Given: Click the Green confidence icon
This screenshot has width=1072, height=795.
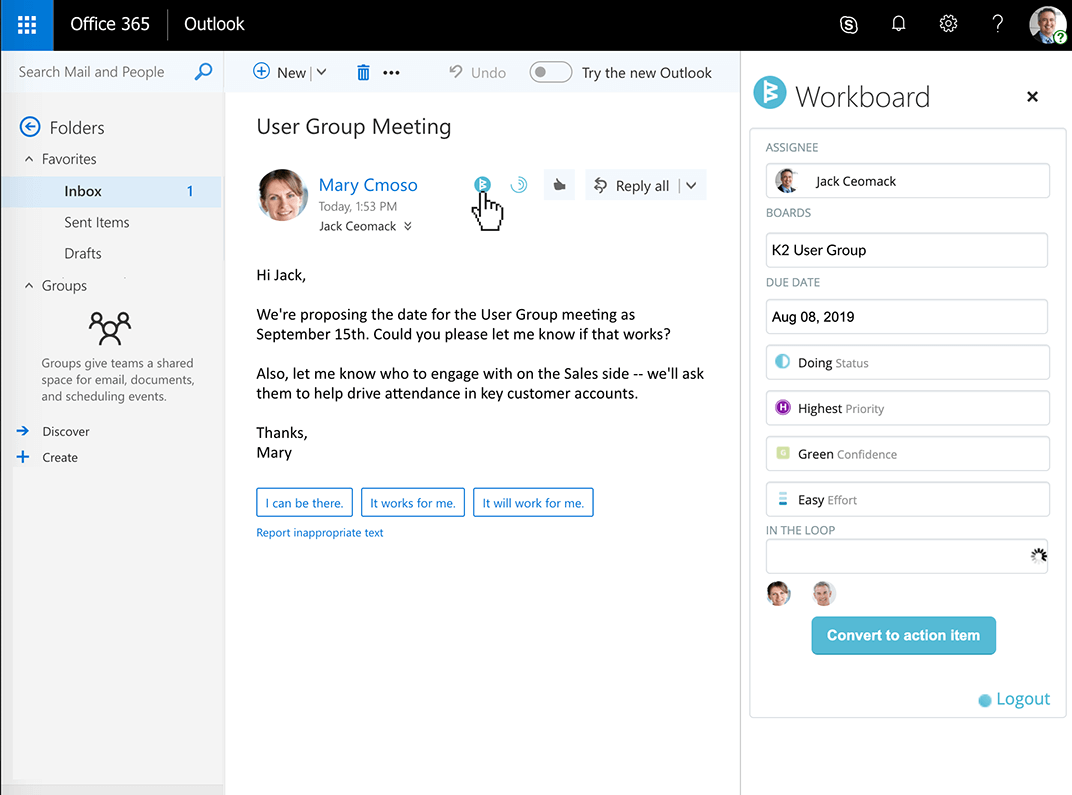Looking at the screenshot, I should point(783,453).
